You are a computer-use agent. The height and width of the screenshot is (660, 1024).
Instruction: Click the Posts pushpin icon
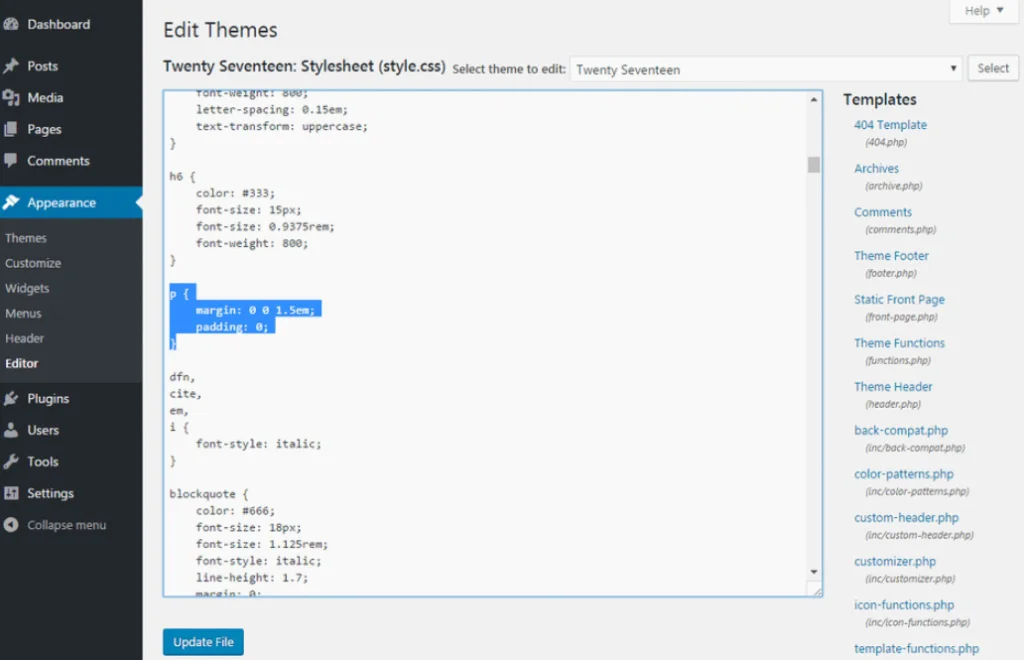click(x=11, y=66)
